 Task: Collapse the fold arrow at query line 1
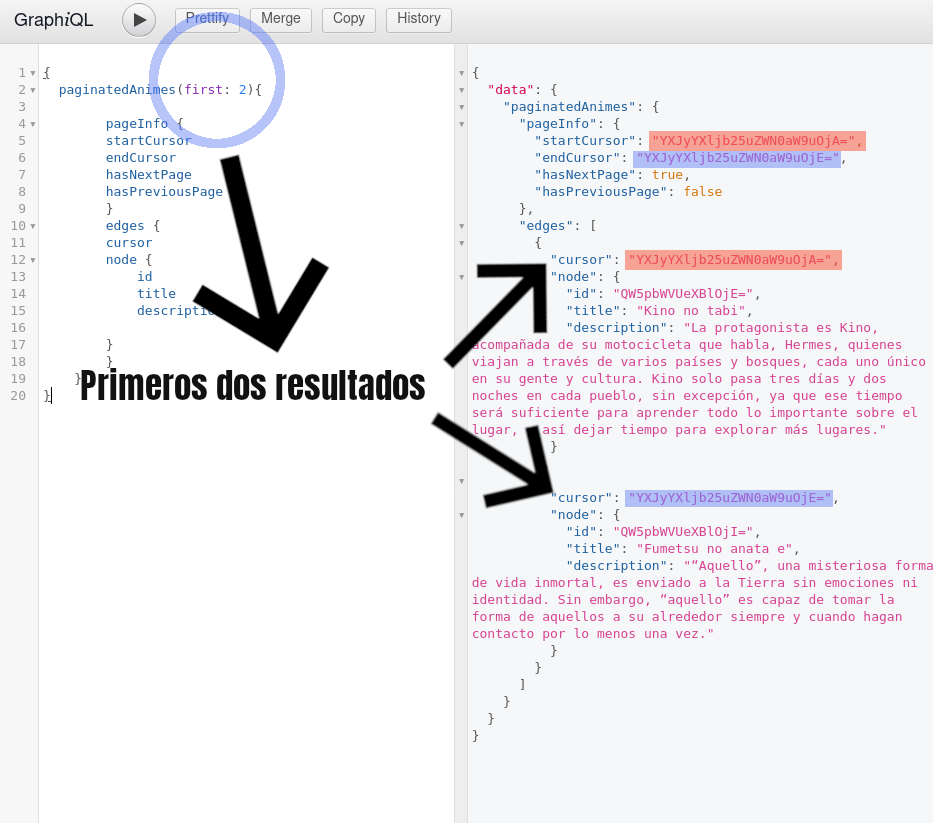(x=33, y=73)
